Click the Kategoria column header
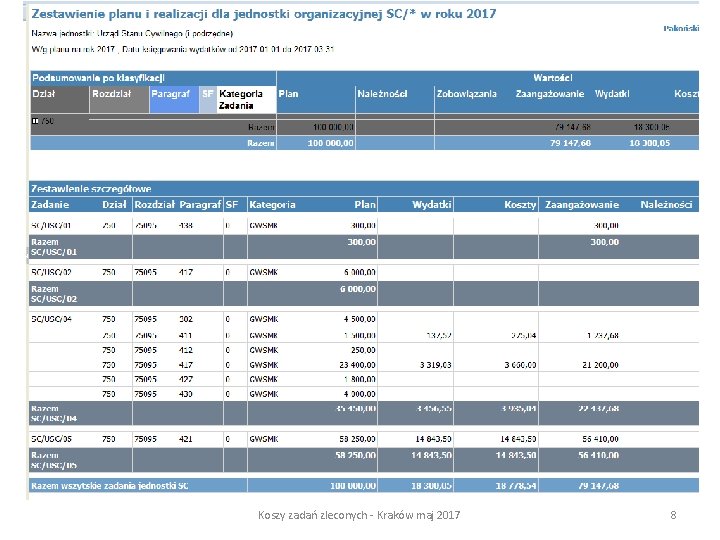The height and width of the screenshot is (540, 720). point(272,205)
